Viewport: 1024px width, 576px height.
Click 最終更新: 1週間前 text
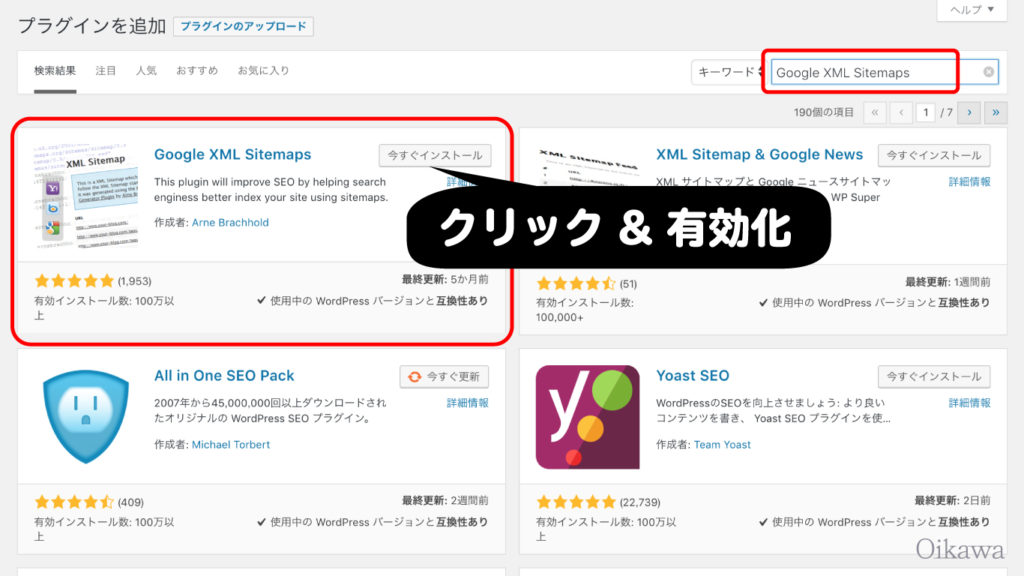tap(948, 282)
